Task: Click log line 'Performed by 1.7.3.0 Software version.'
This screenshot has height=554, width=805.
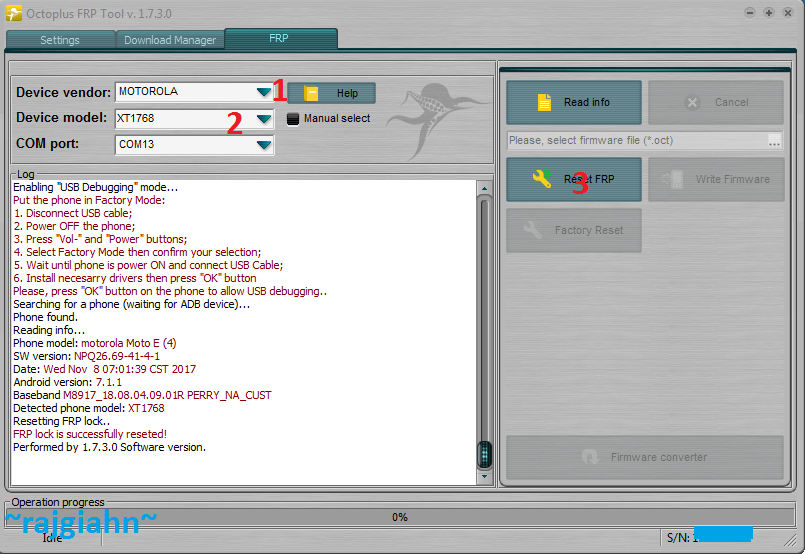Action: (109, 447)
